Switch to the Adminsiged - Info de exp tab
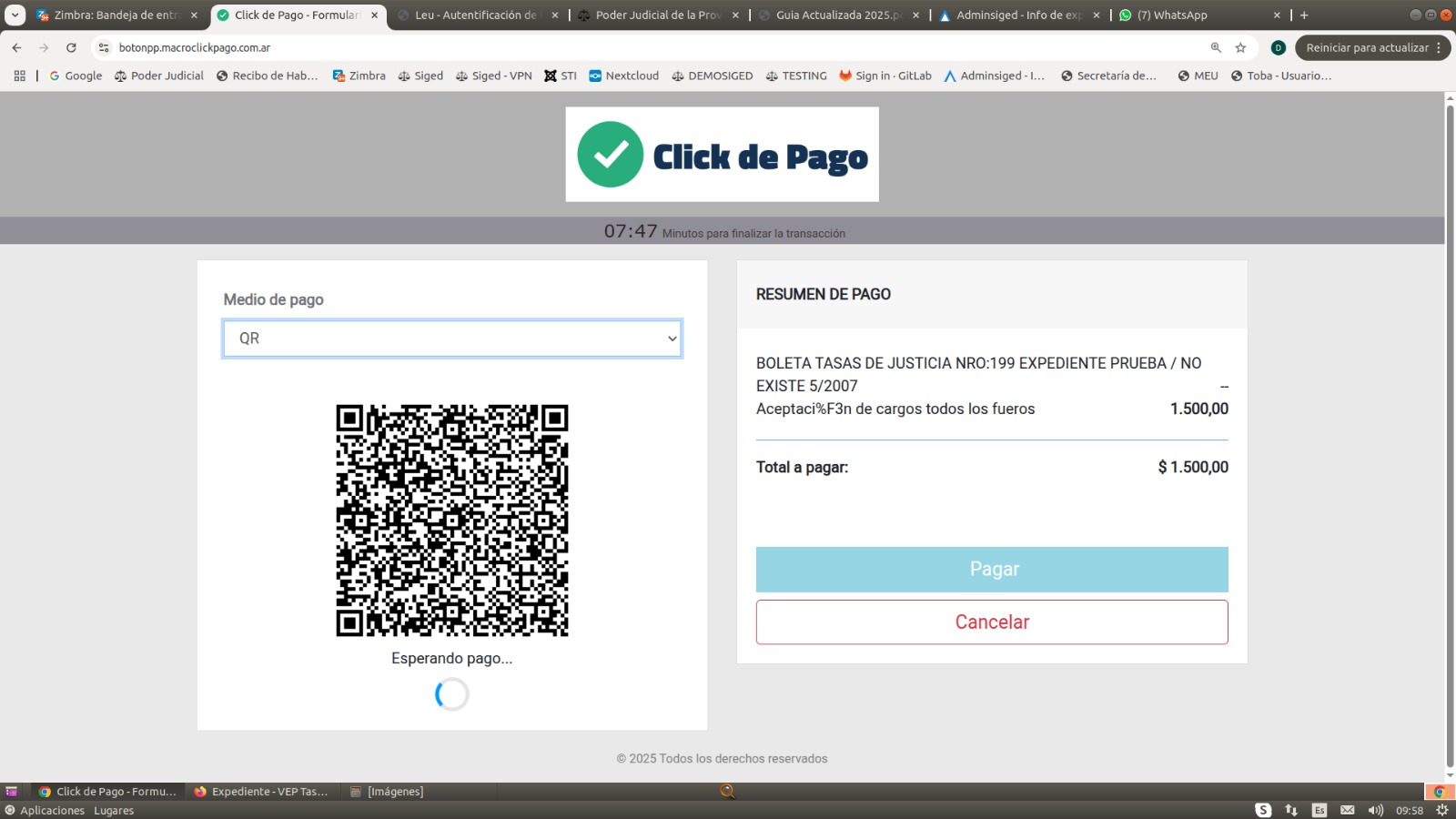This screenshot has height=819, width=1456. (1018, 15)
